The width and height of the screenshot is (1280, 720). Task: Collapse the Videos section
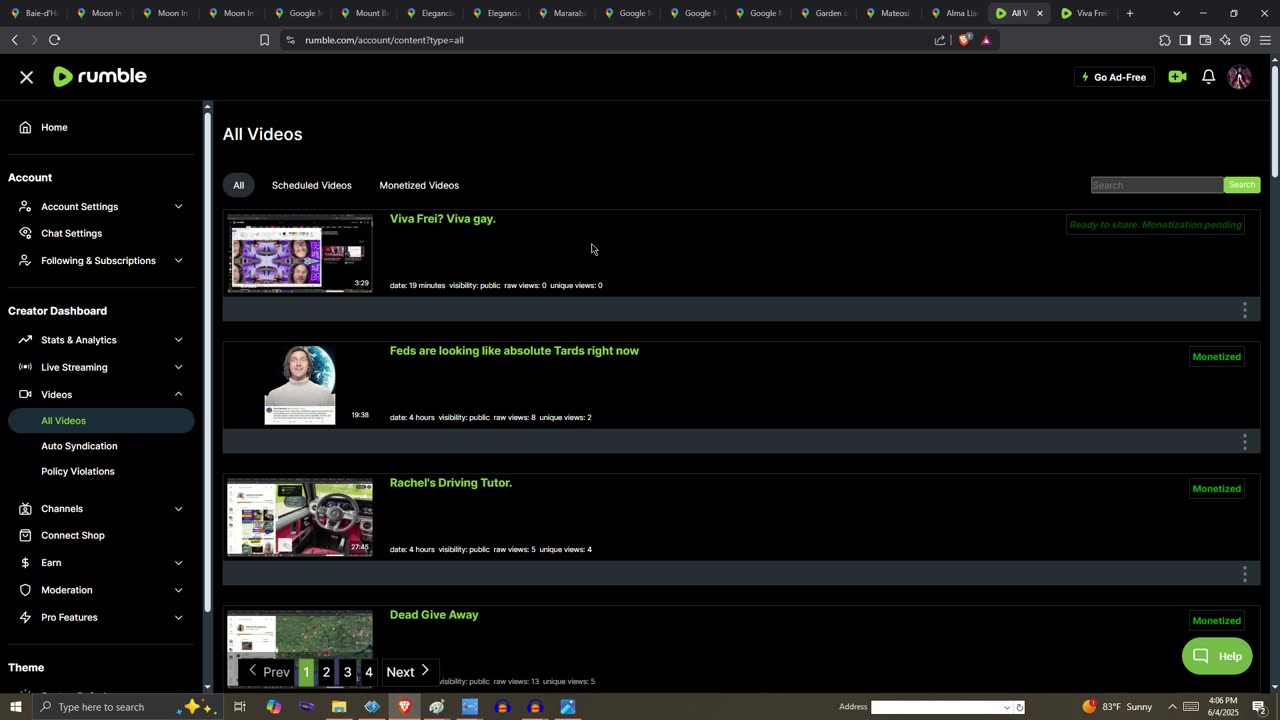click(x=178, y=394)
